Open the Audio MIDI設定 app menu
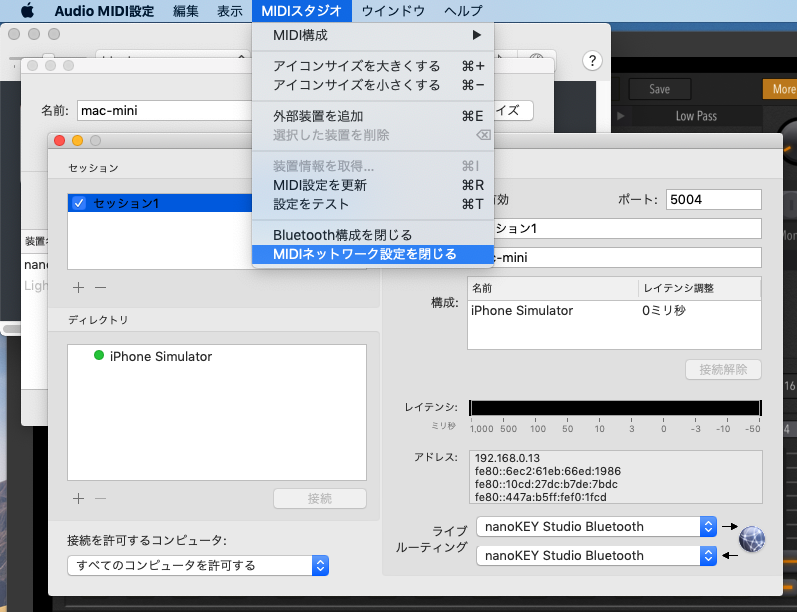 point(104,11)
